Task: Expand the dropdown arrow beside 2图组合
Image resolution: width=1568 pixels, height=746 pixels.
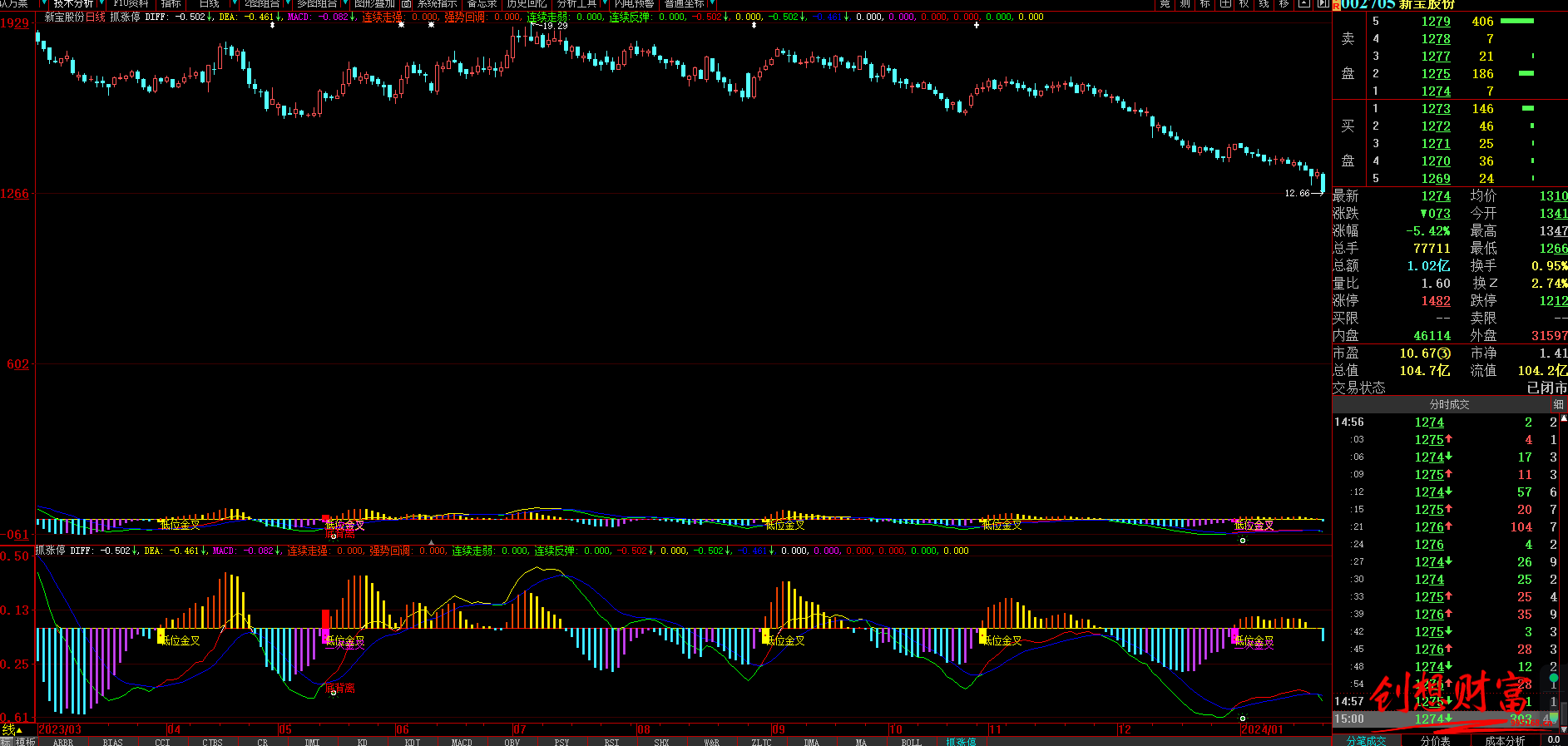Action: tap(287, 4)
